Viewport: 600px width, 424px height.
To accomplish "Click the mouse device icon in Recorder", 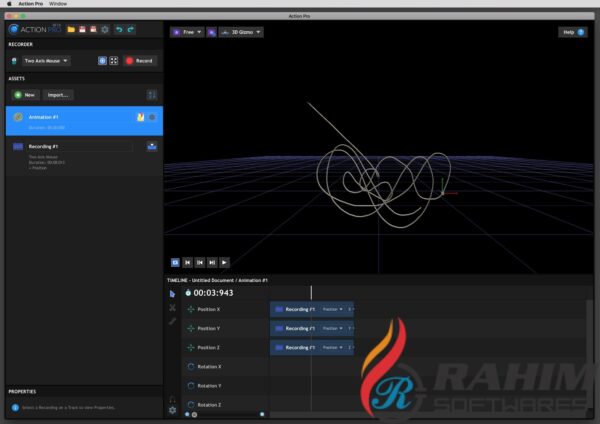I will (x=14, y=61).
